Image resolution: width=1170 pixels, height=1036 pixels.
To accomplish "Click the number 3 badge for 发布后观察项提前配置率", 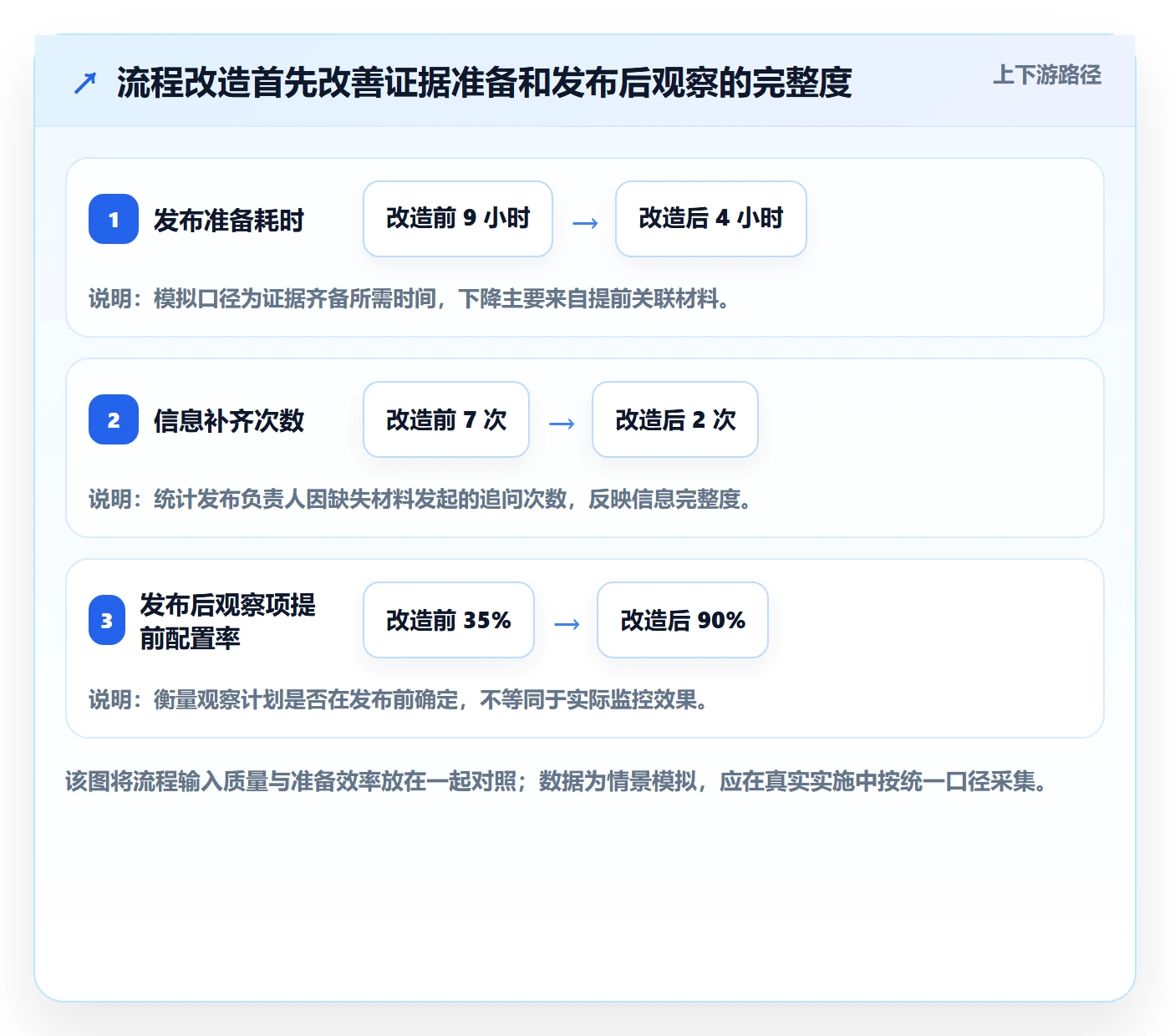I will tap(107, 620).
